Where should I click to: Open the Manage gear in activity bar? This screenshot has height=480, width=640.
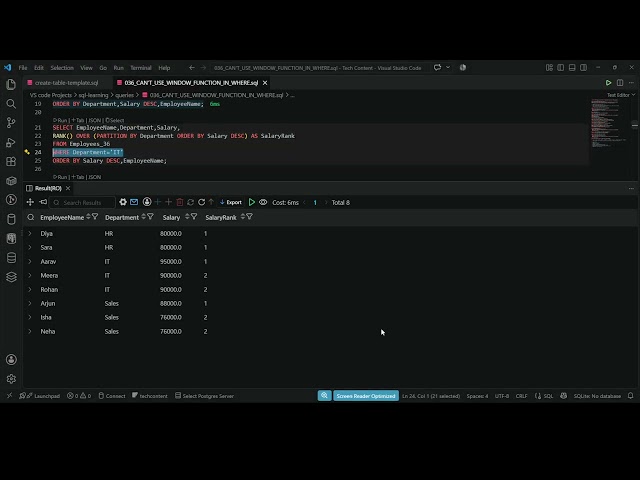click(11, 379)
